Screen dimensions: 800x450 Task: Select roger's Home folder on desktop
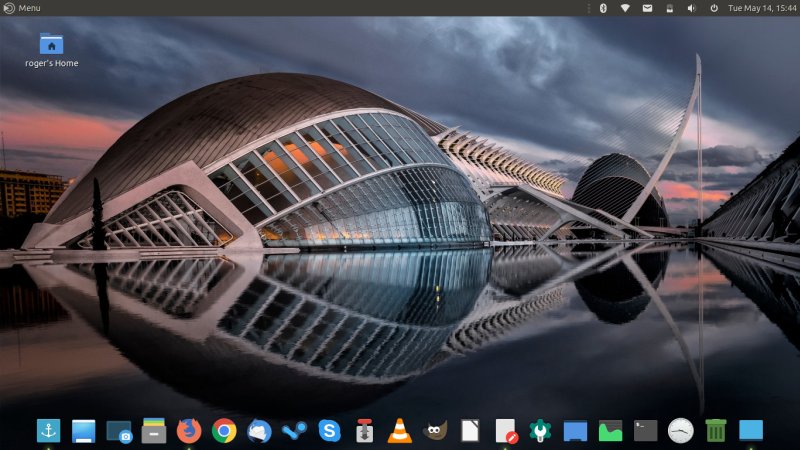click(x=51, y=45)
